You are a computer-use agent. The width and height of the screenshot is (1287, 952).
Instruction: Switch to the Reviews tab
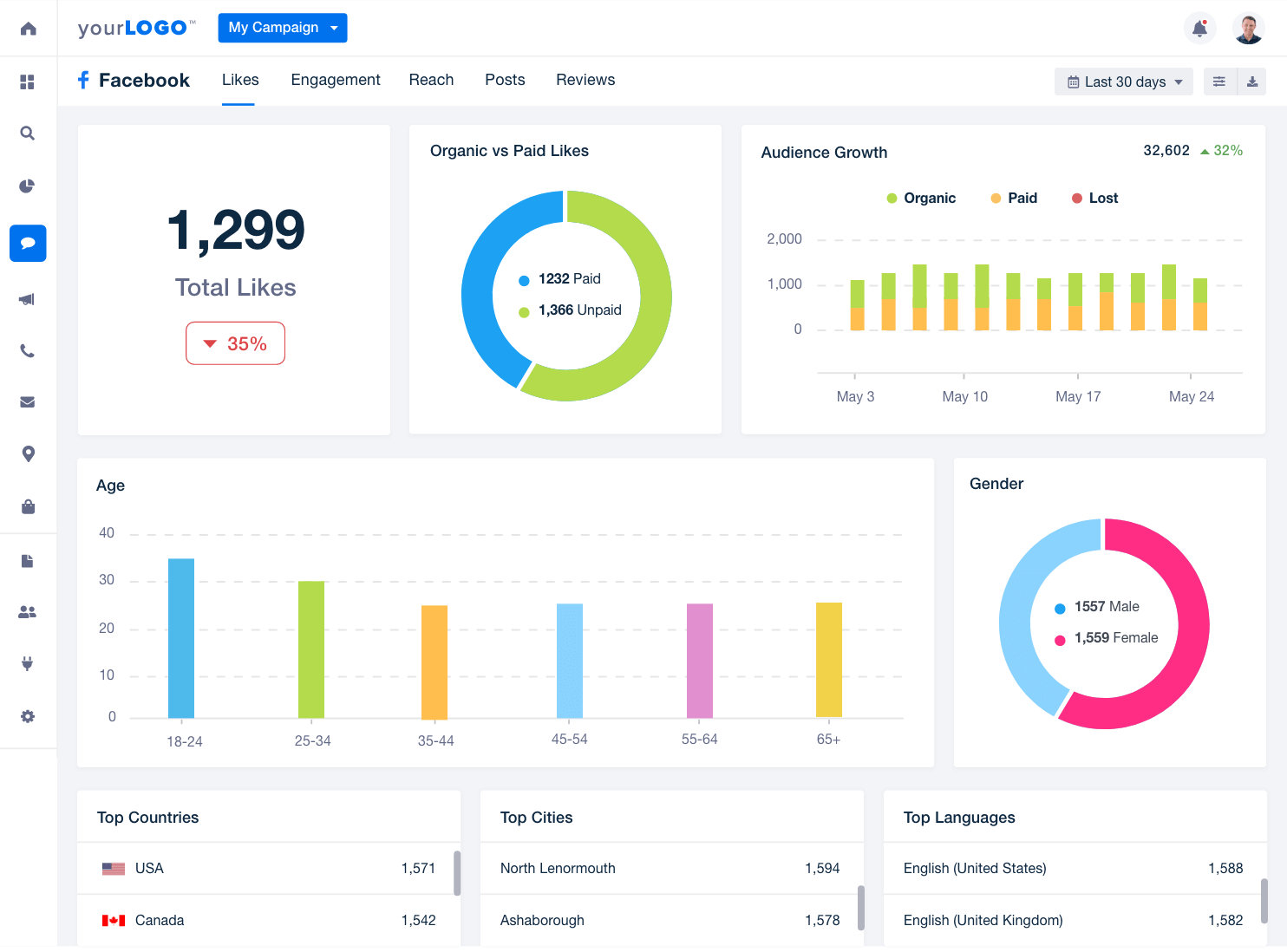585,80
